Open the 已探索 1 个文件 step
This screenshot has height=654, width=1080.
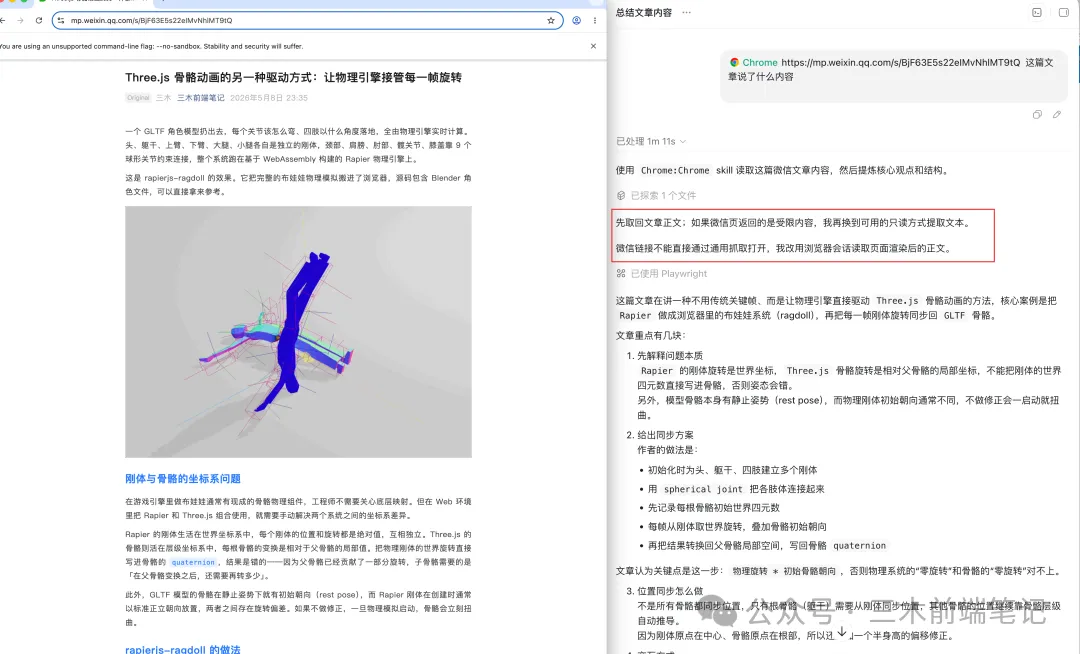[656, 196]
